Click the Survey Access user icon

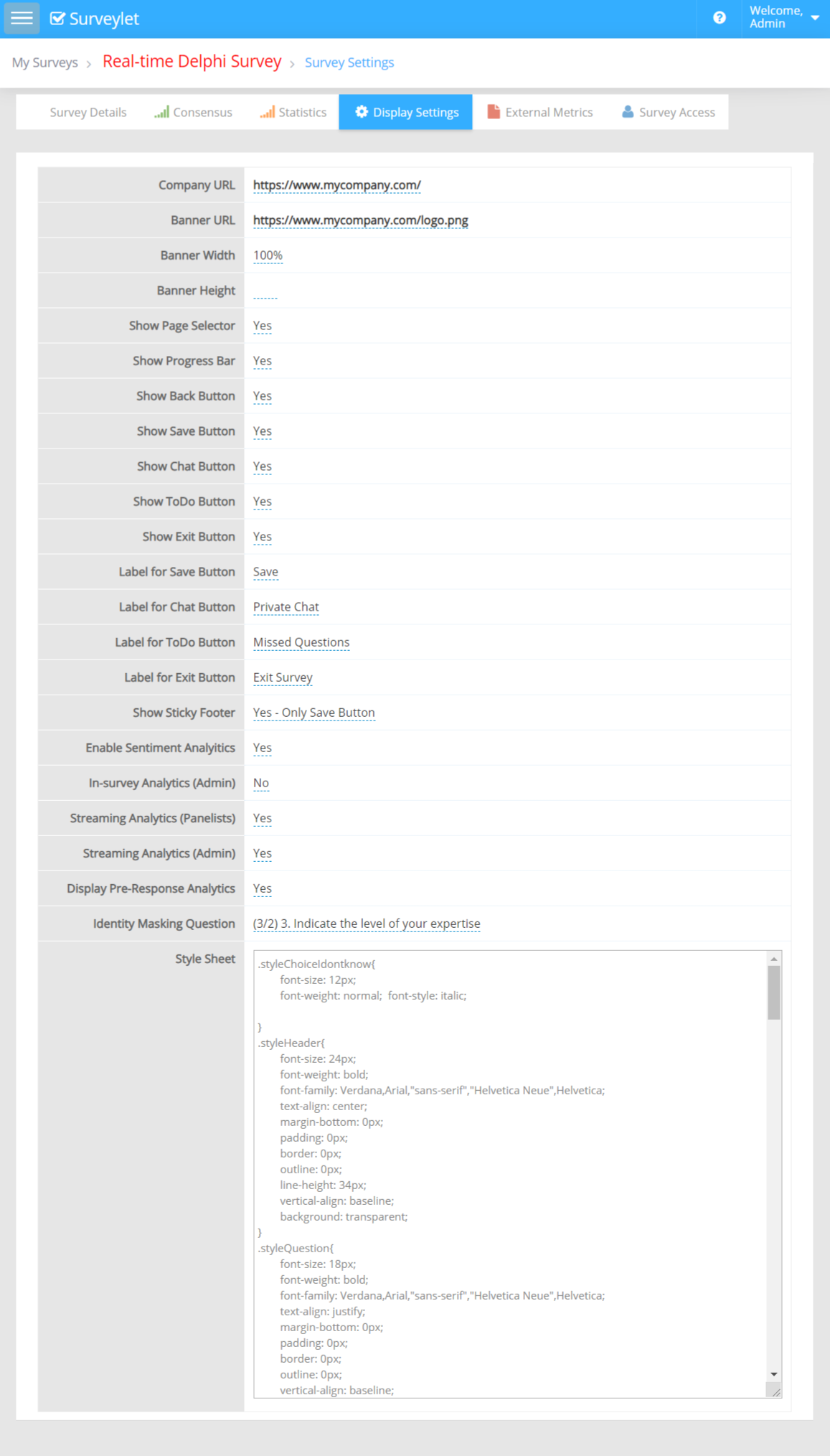628,112
